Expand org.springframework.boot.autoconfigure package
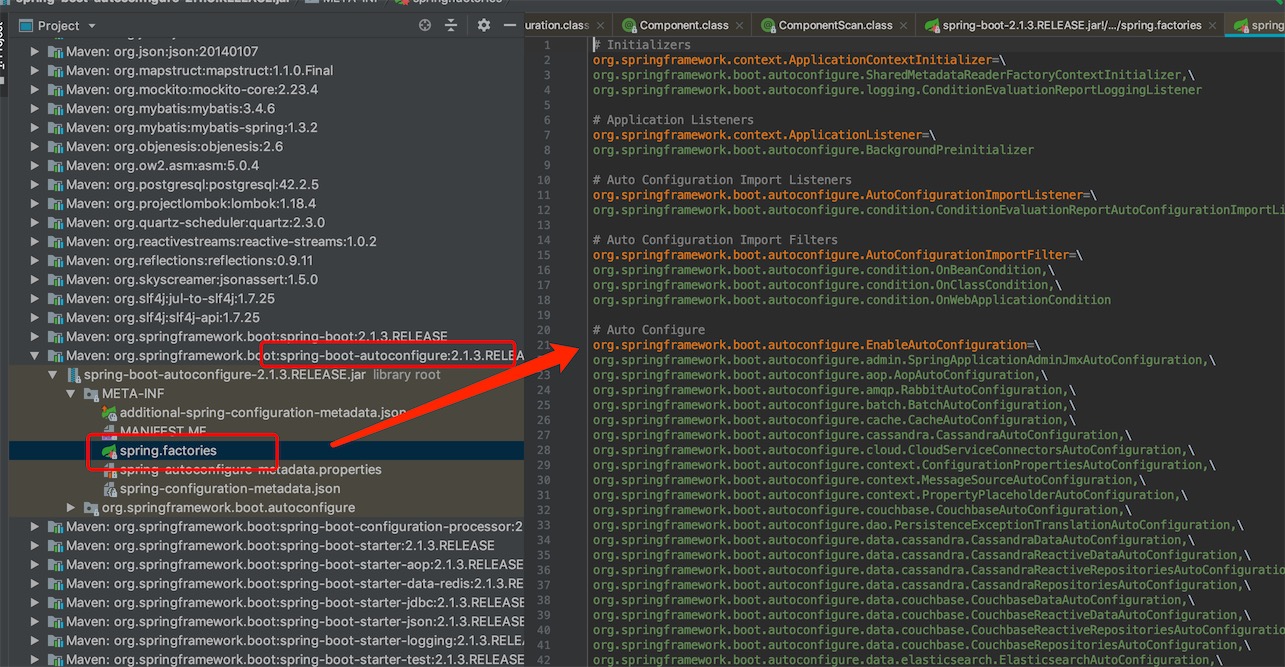1285x667 pixels. pos(71,508)
